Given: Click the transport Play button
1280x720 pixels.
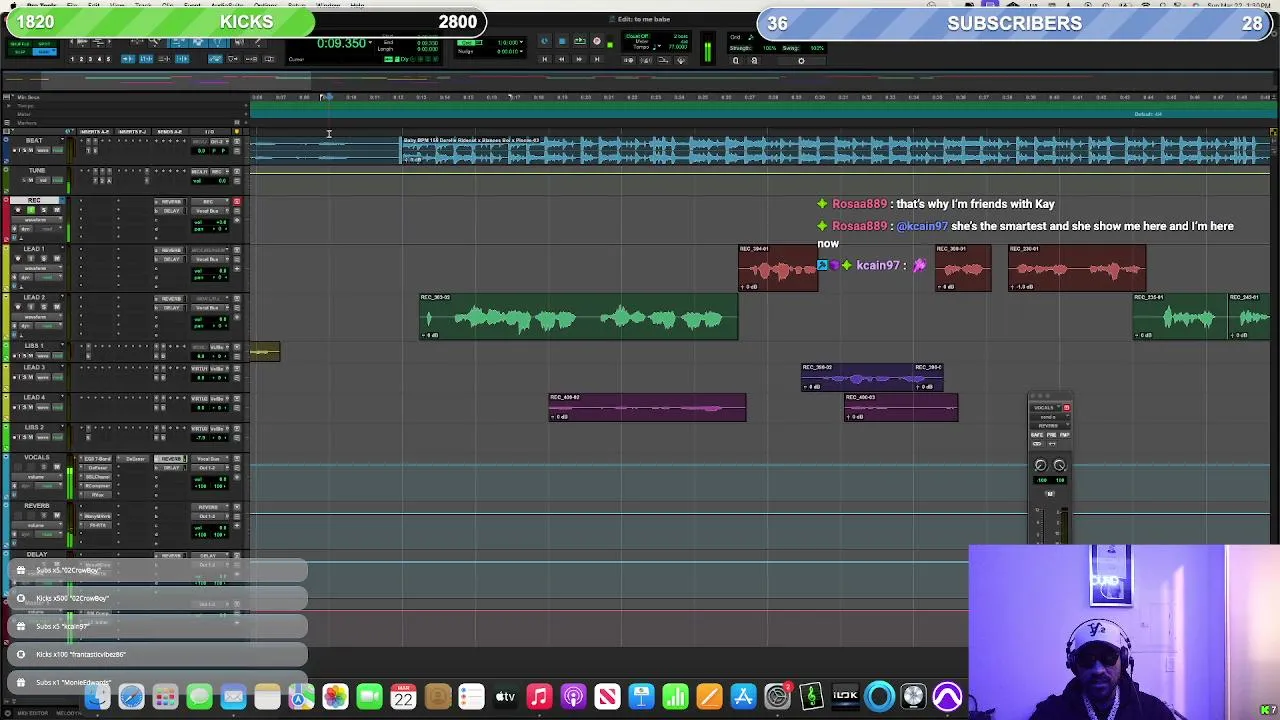Looking at the screenshot, I should point(580,41).
